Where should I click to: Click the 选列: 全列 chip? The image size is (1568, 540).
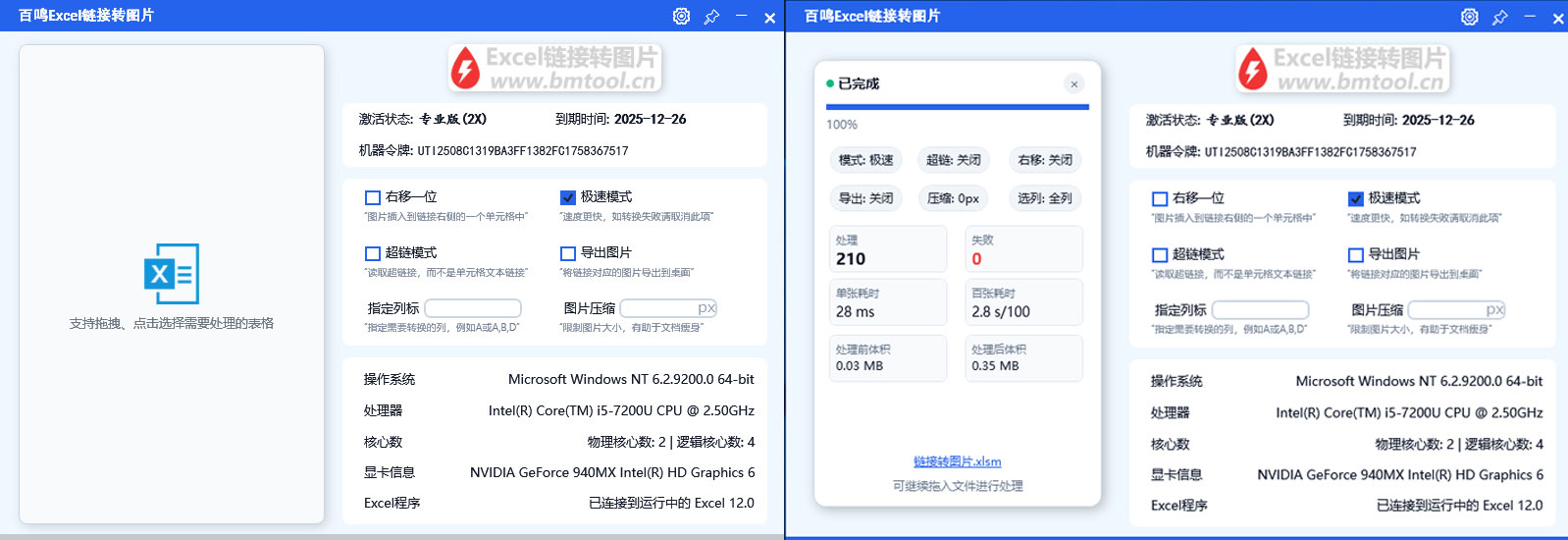1045,198
